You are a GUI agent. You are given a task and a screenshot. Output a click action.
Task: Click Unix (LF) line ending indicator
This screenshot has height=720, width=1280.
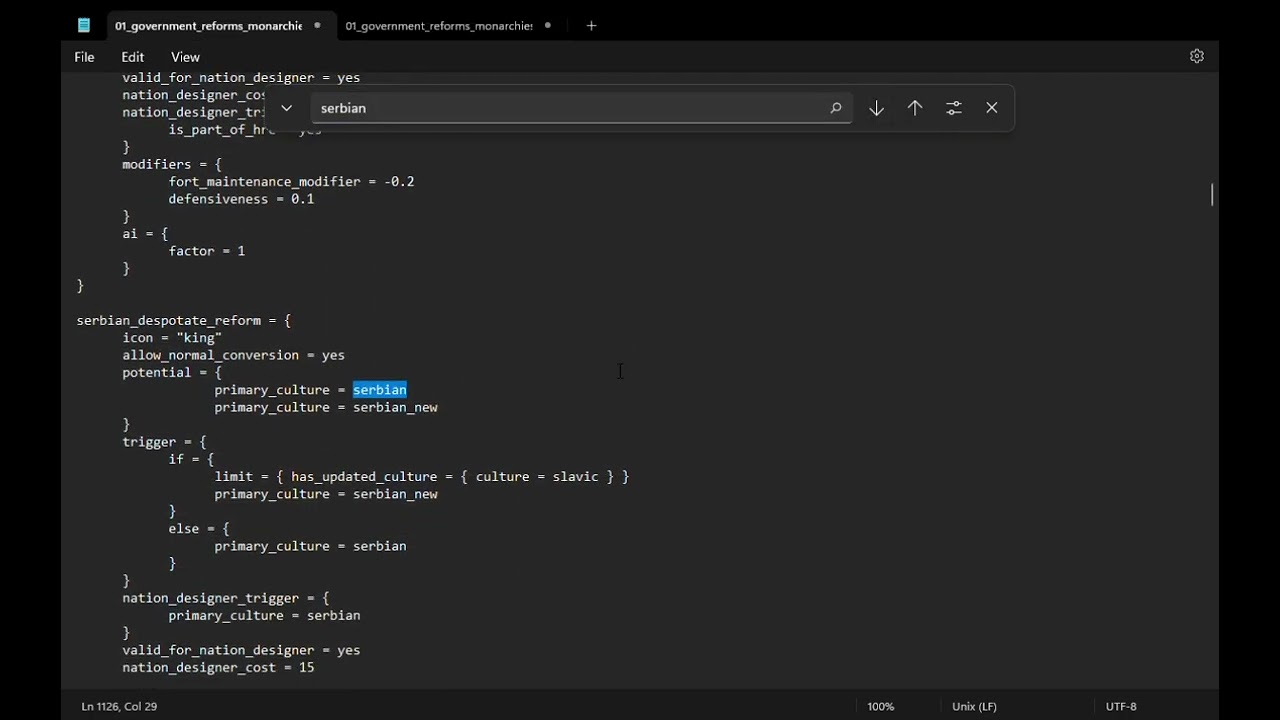coord(974,706)
